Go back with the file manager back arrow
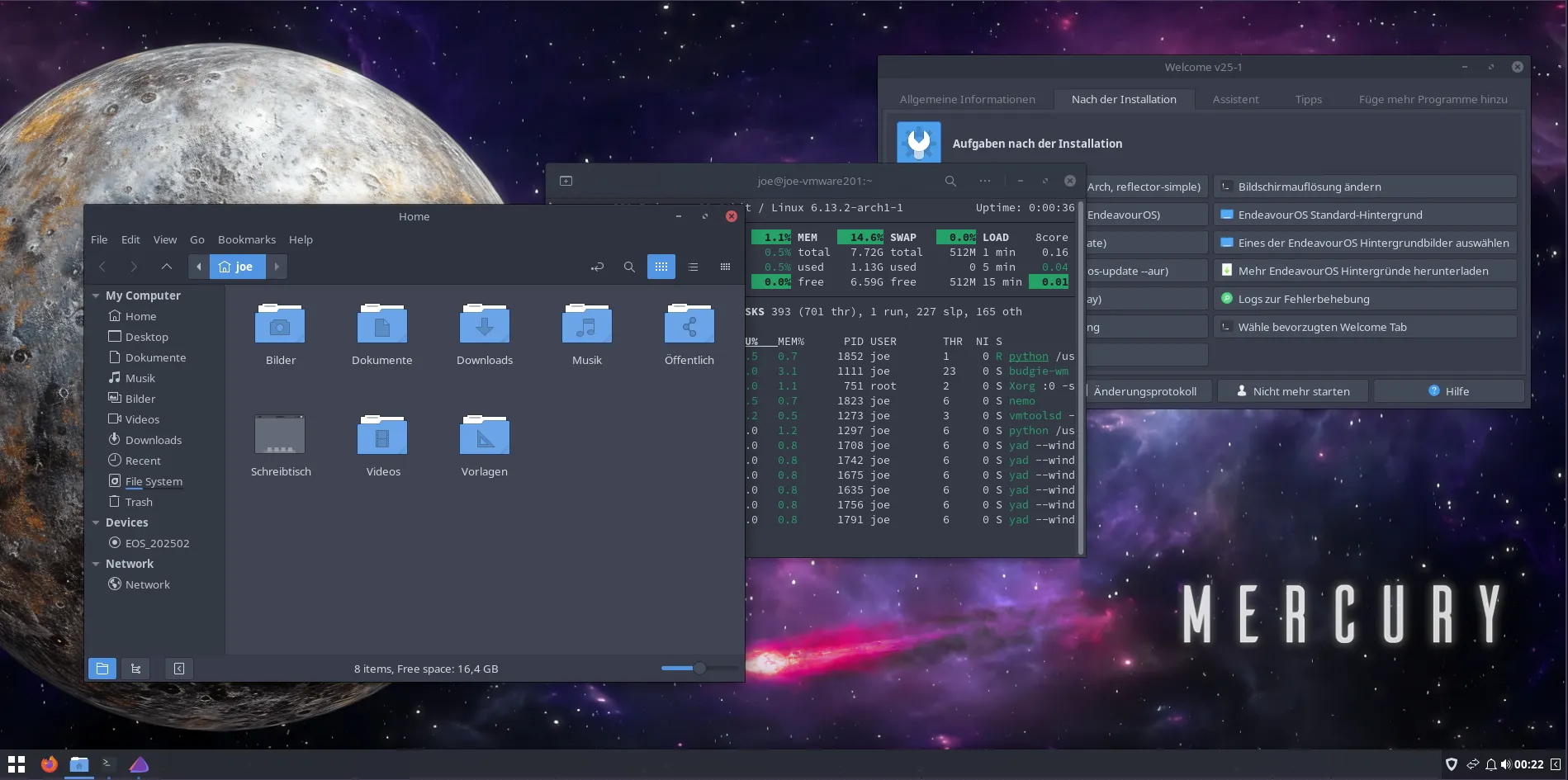1568x780 pixels. tap(102, 267)
